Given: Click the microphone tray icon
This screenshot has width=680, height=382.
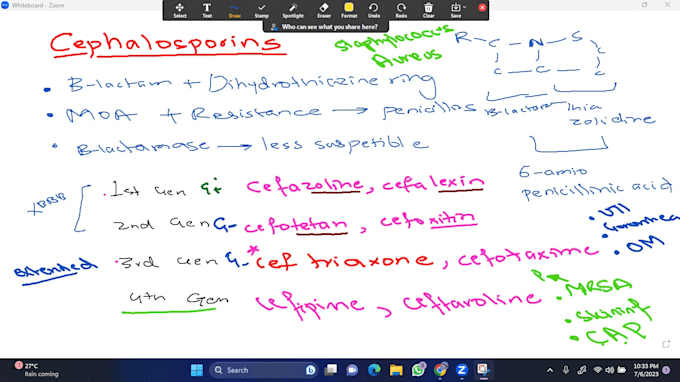Looking at the screenshot, I should 566,370.
